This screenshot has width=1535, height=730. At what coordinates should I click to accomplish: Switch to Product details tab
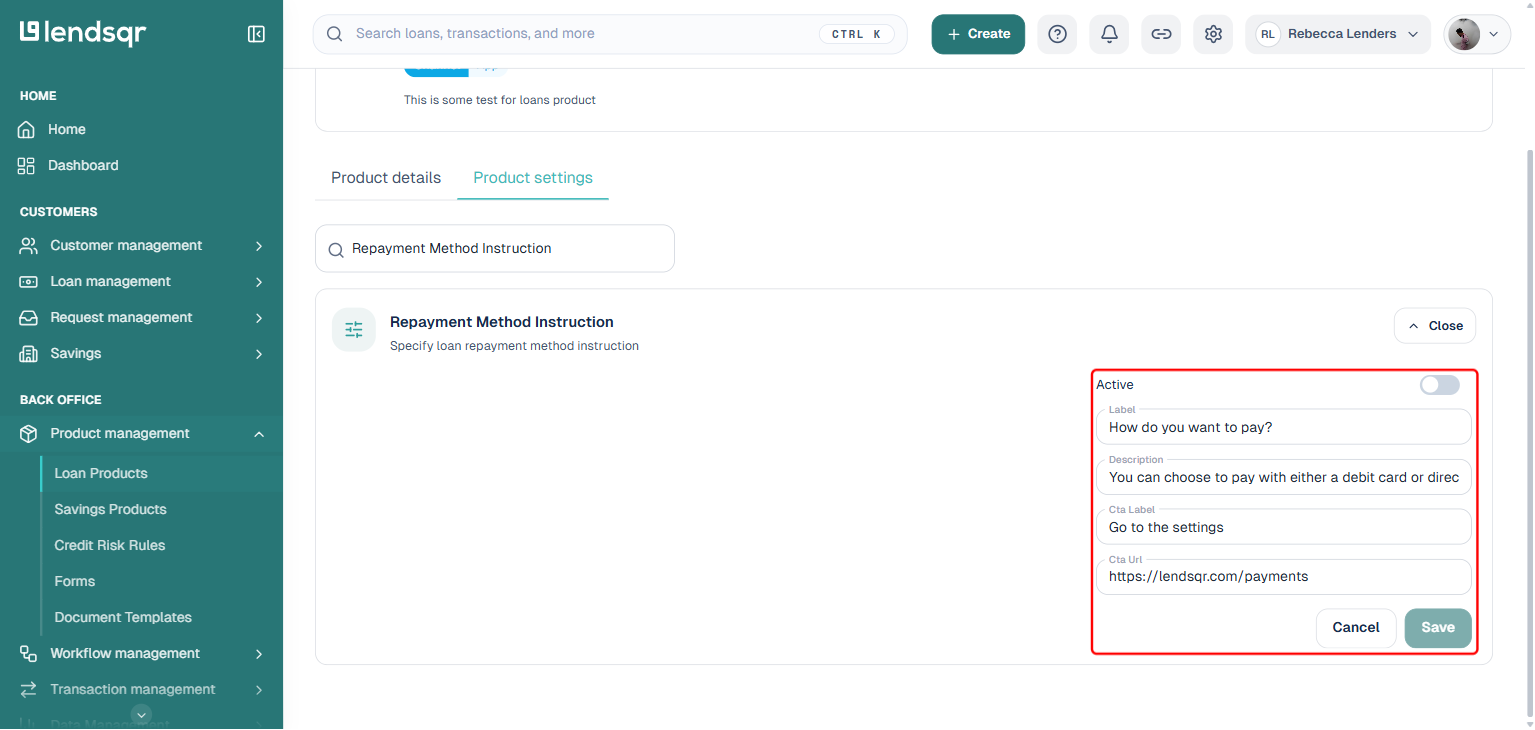pos(386,178)
